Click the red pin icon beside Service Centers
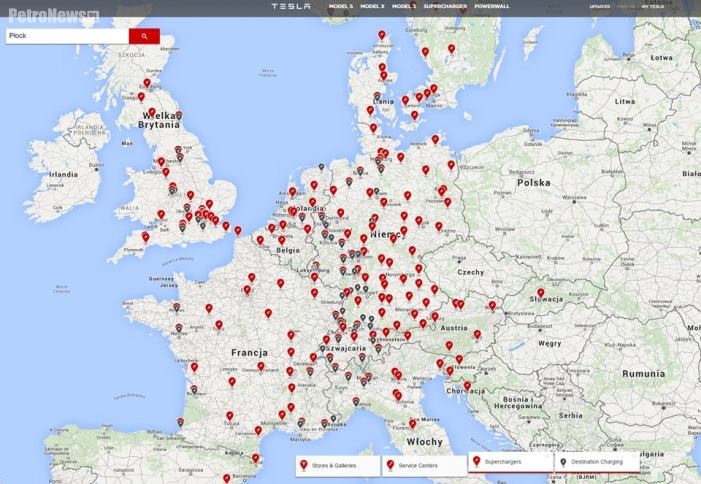Image resolution: width=701 pixels, height=484 pixels. (390, 465)
